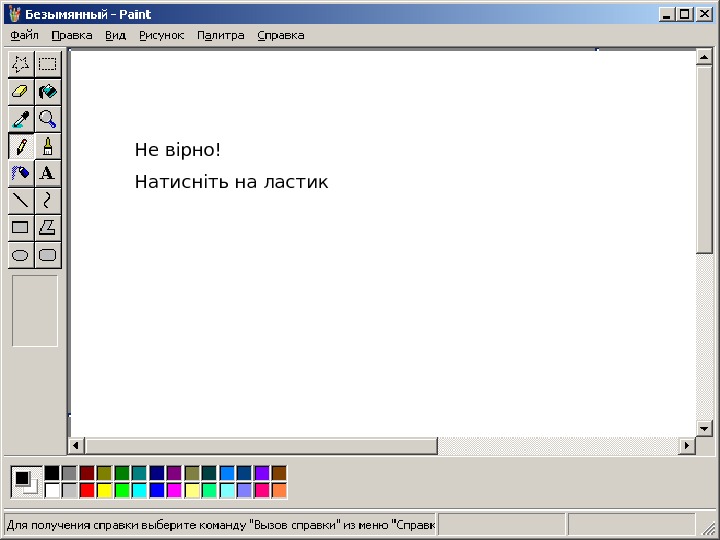Click the foreground/background color indicator box
The height and width of the screenshot is (540, 720).
tap(26, 482)
